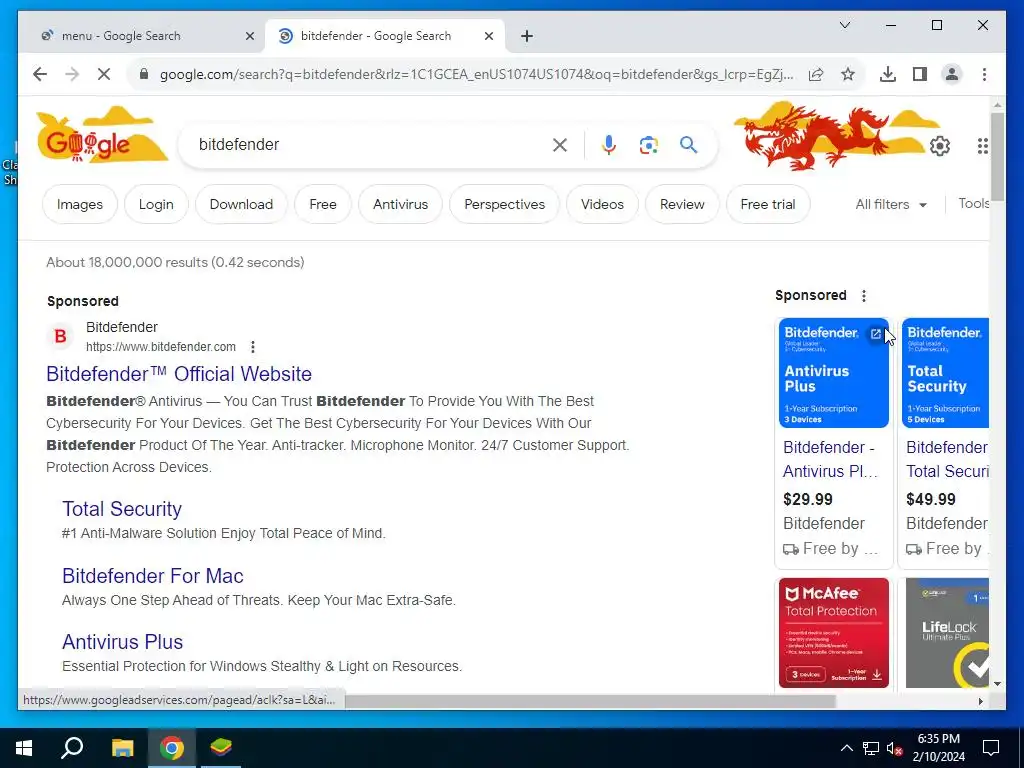This screenshot has height=768, width=1024.
Task: Close the menu - Google Search tab
Action: point(249,36)
